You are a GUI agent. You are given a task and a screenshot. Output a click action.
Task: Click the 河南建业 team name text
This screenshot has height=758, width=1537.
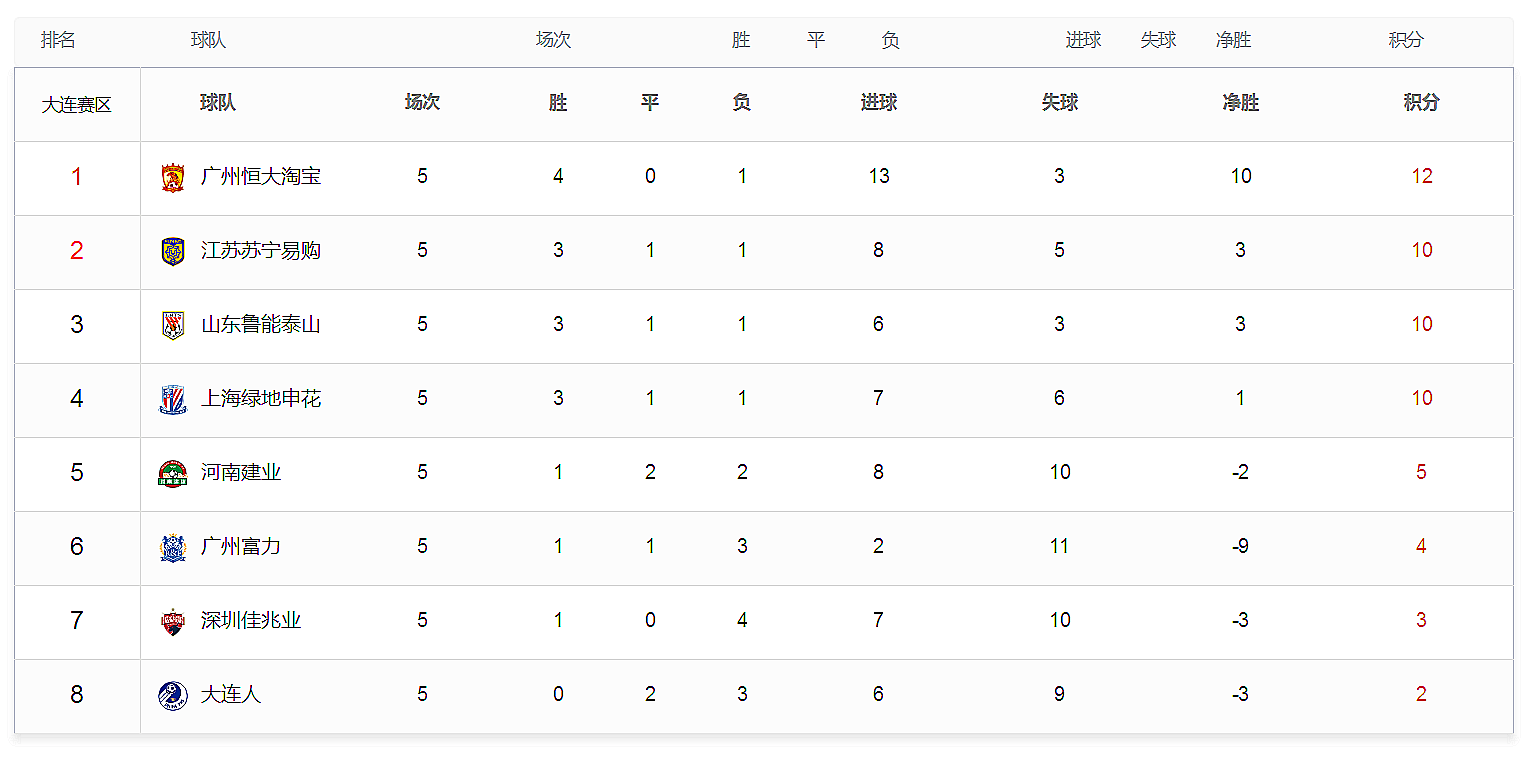click(241, 473)
